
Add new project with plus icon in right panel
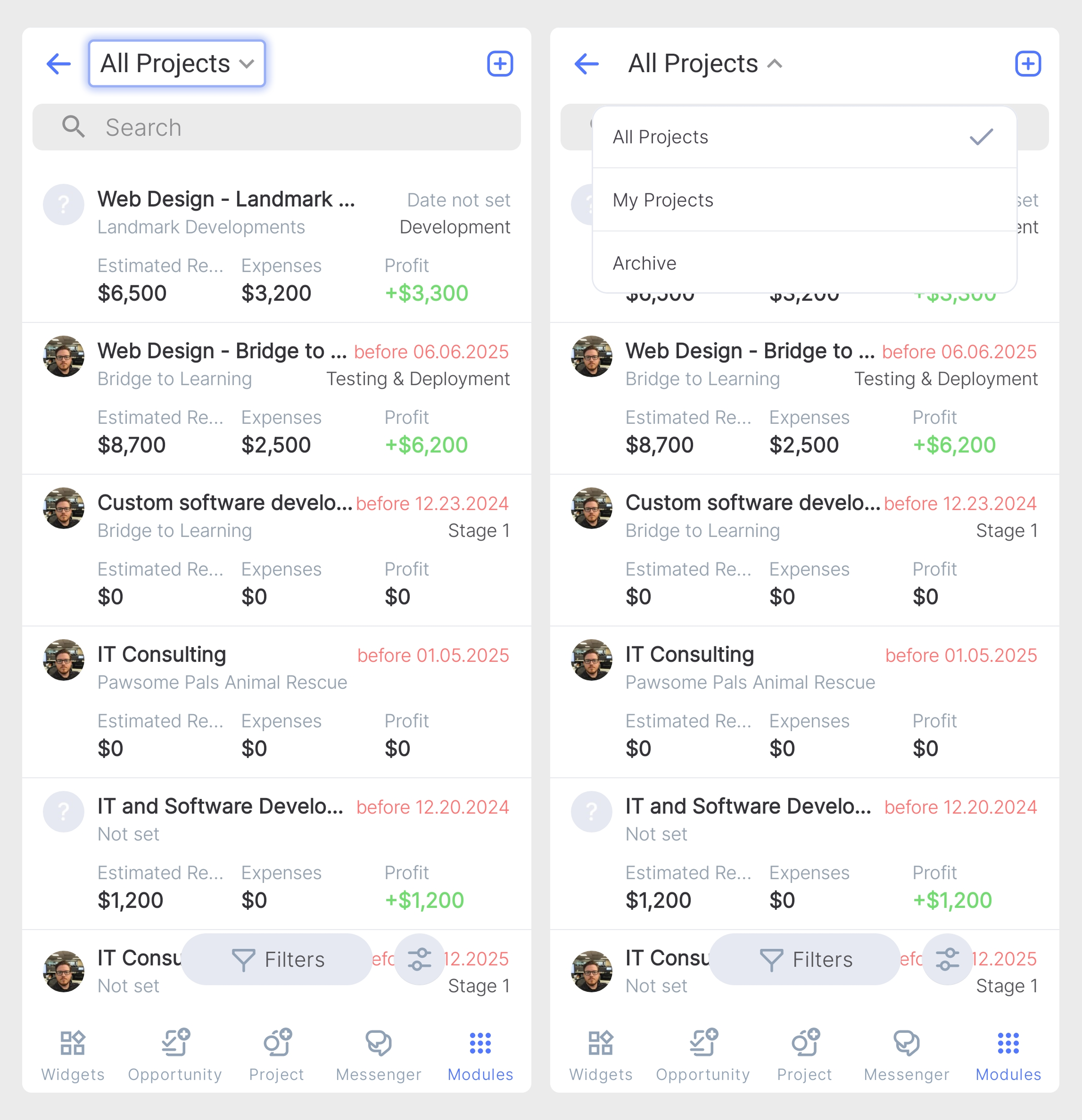[x=1028, y=64]
